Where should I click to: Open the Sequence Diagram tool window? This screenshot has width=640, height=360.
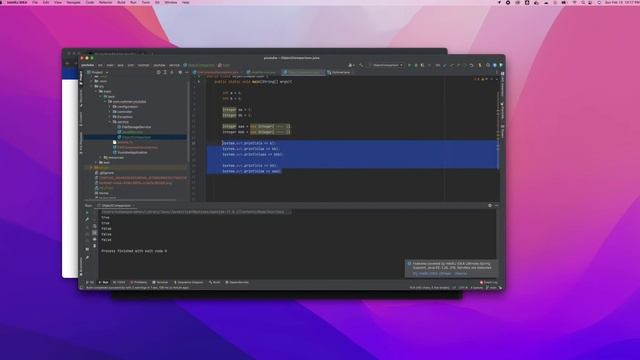point(189,282)
